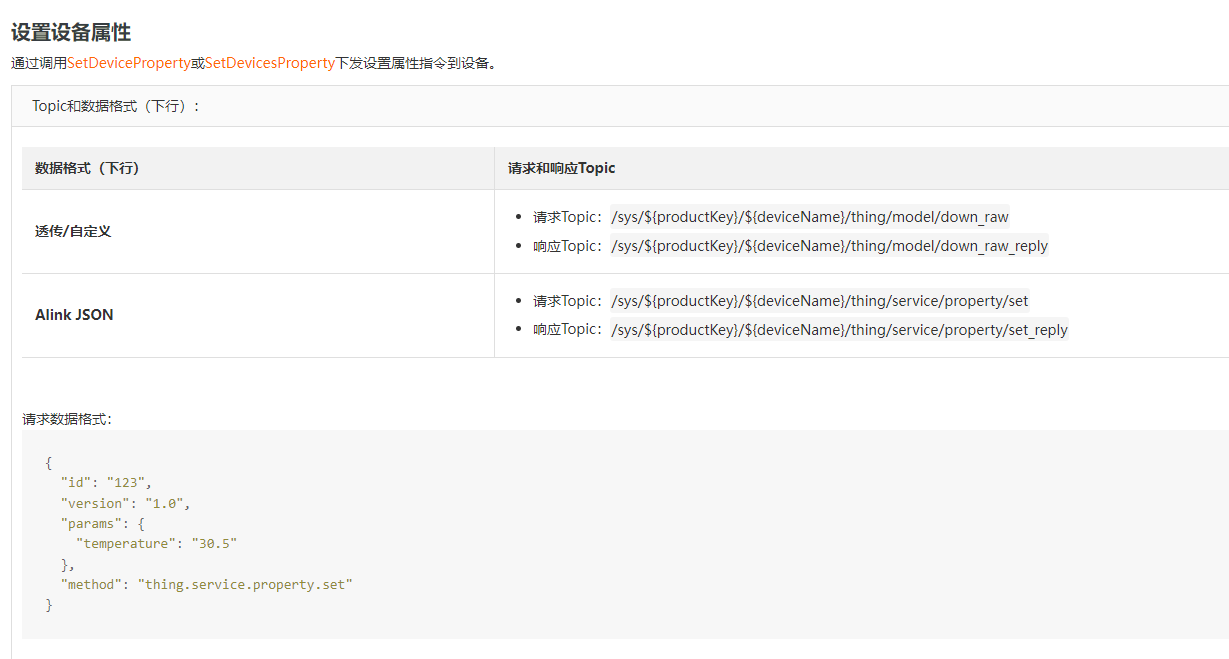Click the thing/model/down_raw_reply response topic path
This screenshot has width=1229, height=659.
(829, 246)
